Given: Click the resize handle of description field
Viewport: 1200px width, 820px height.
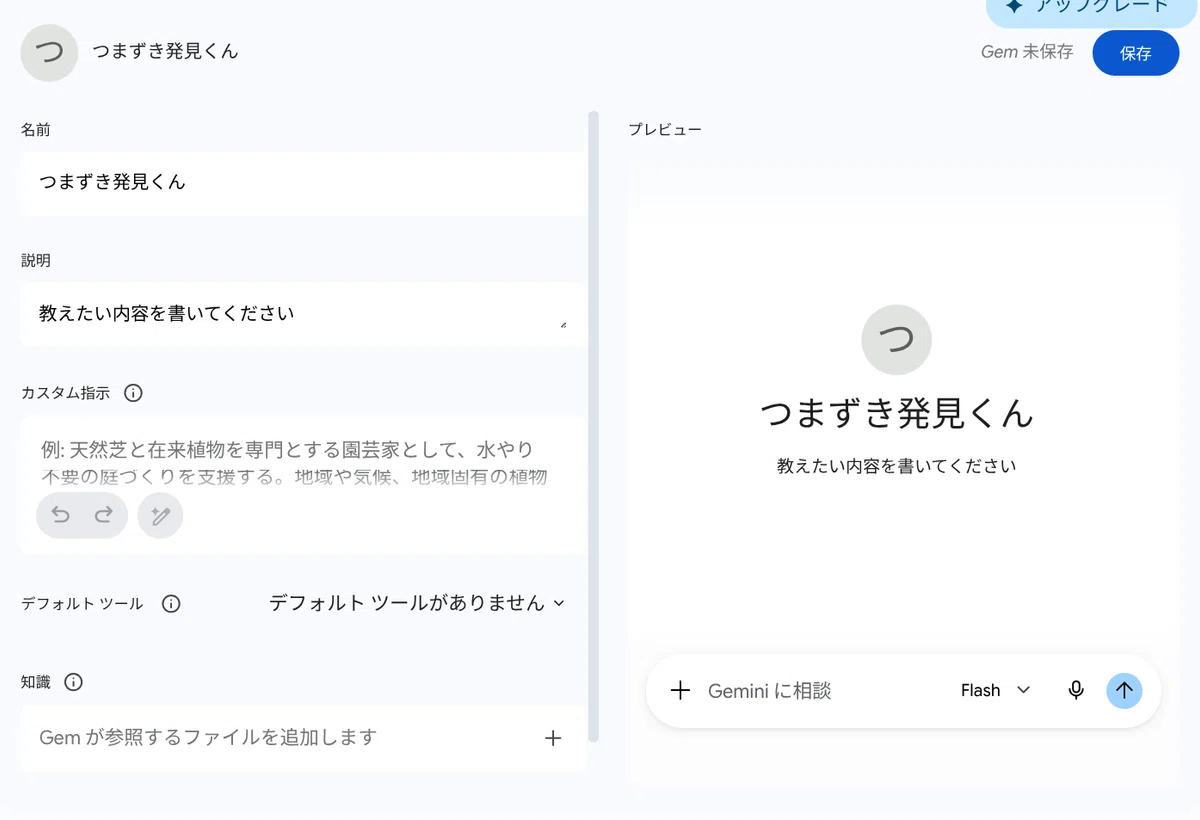Looking at the screenshot, I should (563, 324).
